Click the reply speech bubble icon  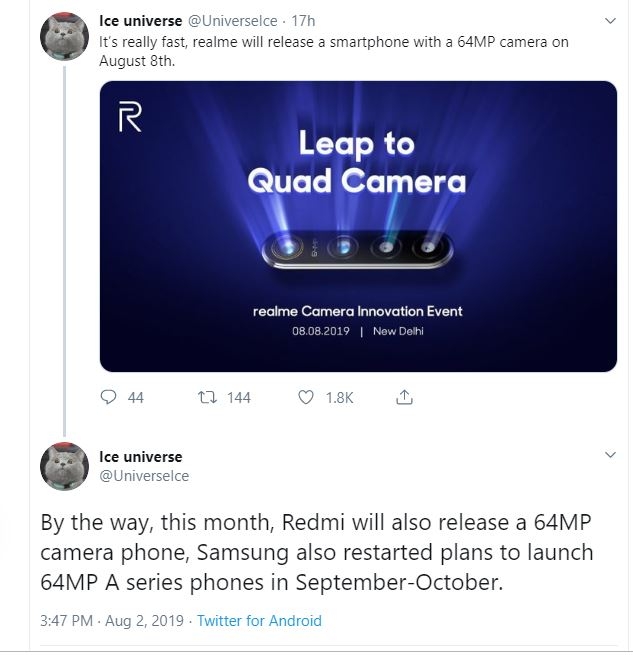(x=108, y=397)
